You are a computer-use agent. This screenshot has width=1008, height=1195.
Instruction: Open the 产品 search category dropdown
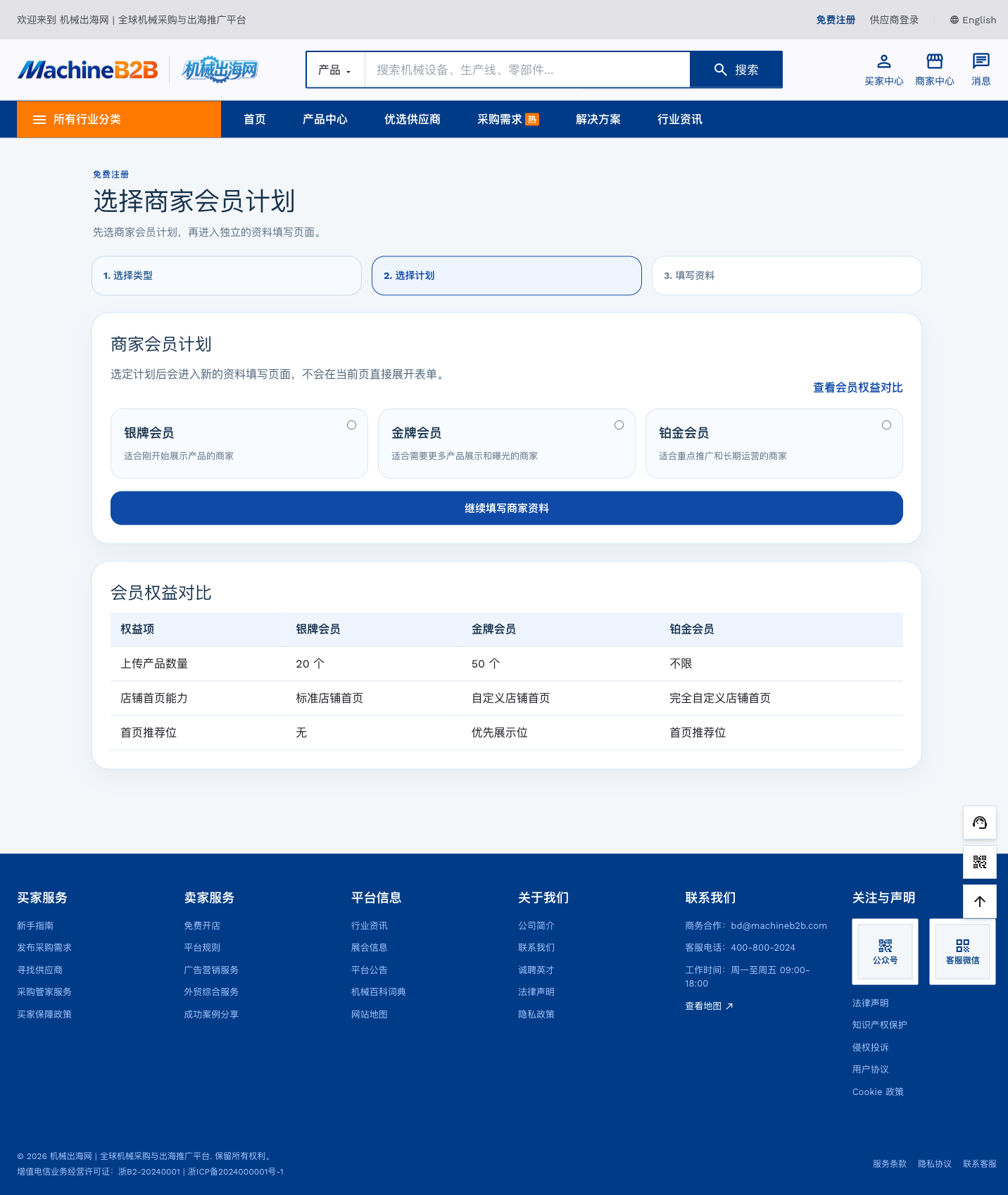335,70
